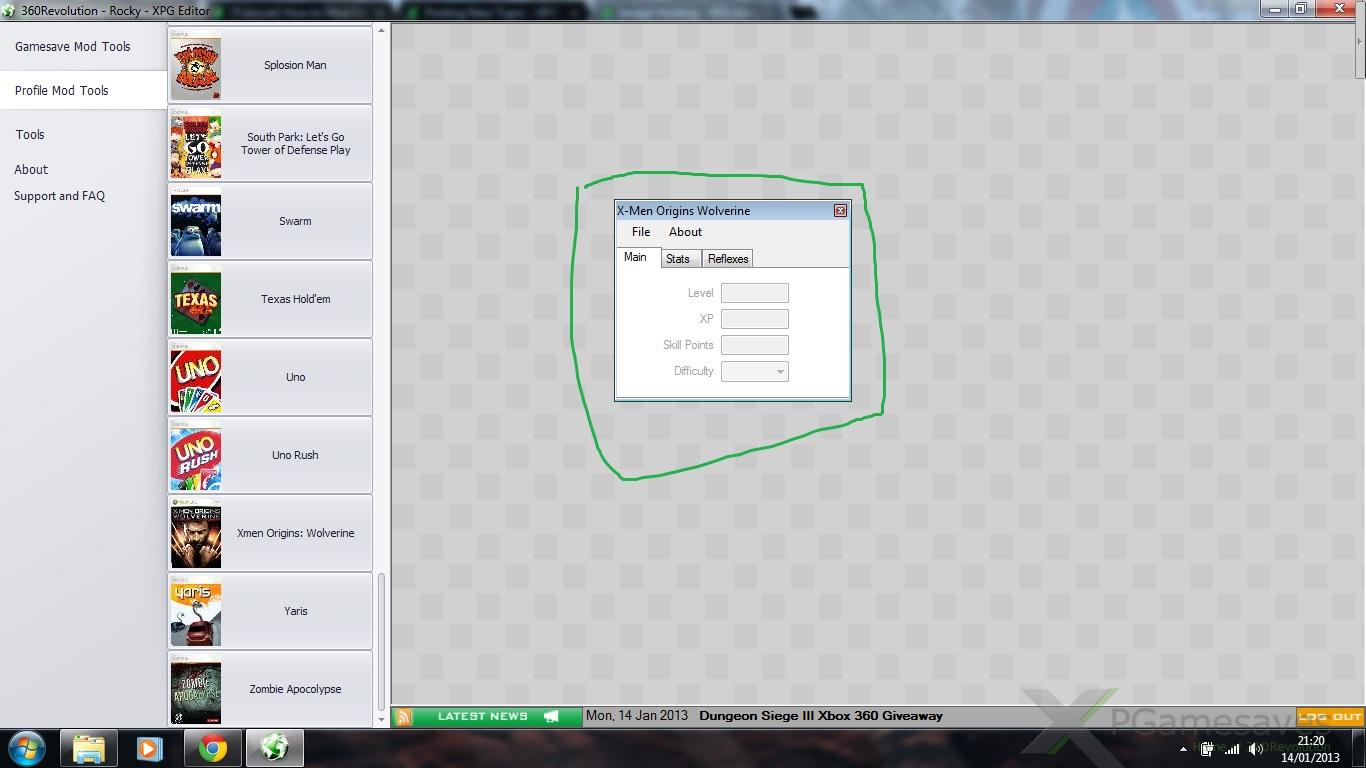This screenshot has height=768, width=1366.
Task: Open Gamesave Mod Tools section
Action: point(73,47)
